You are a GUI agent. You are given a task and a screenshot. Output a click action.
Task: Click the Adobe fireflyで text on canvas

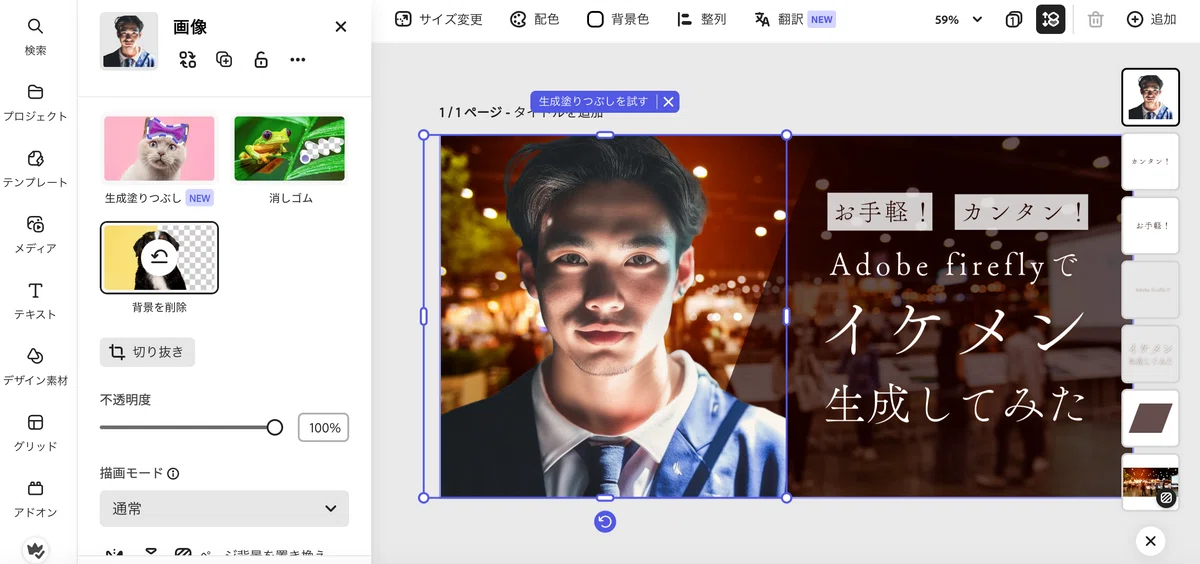953,265
